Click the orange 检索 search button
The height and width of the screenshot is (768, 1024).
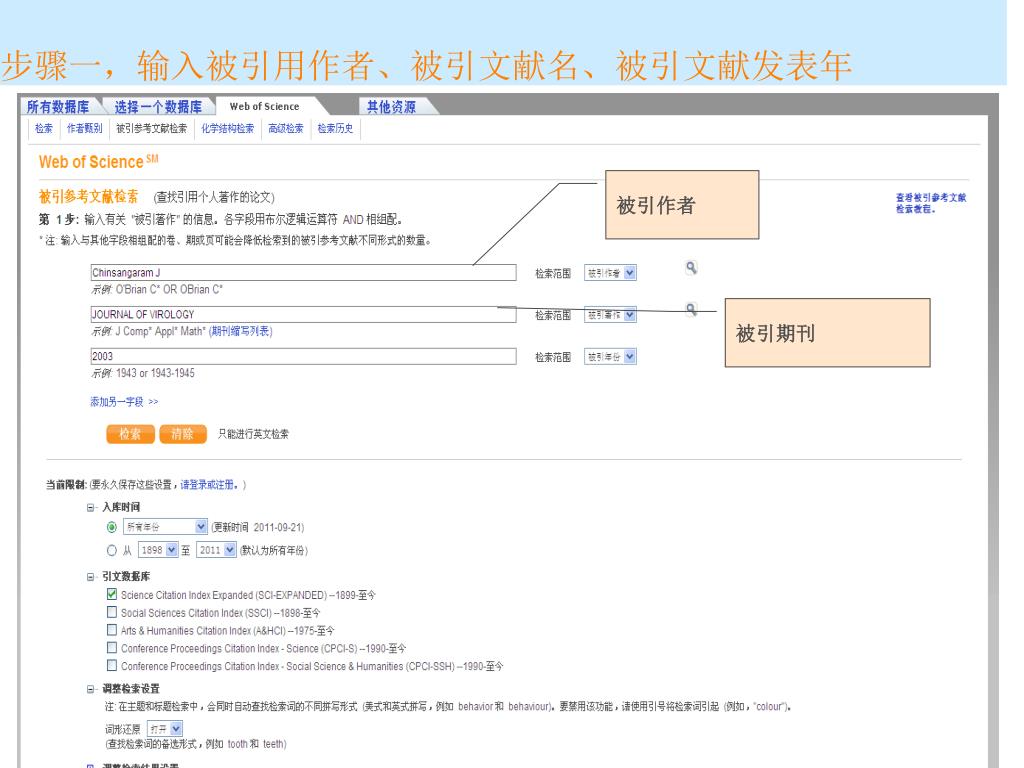pos(131,434)
